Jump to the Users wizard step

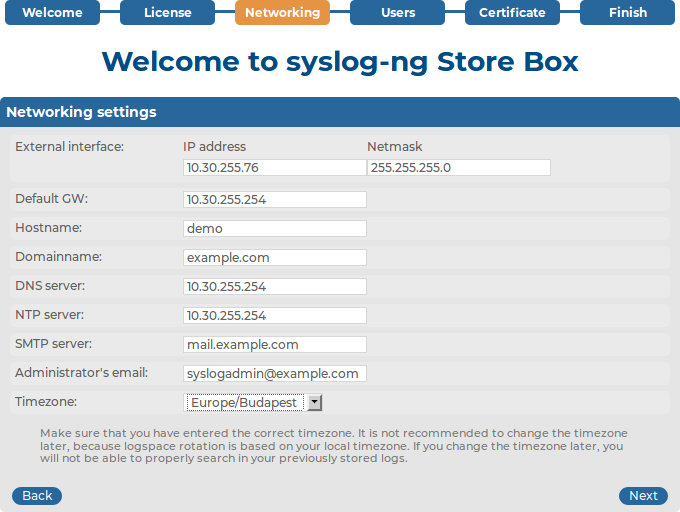397,12
